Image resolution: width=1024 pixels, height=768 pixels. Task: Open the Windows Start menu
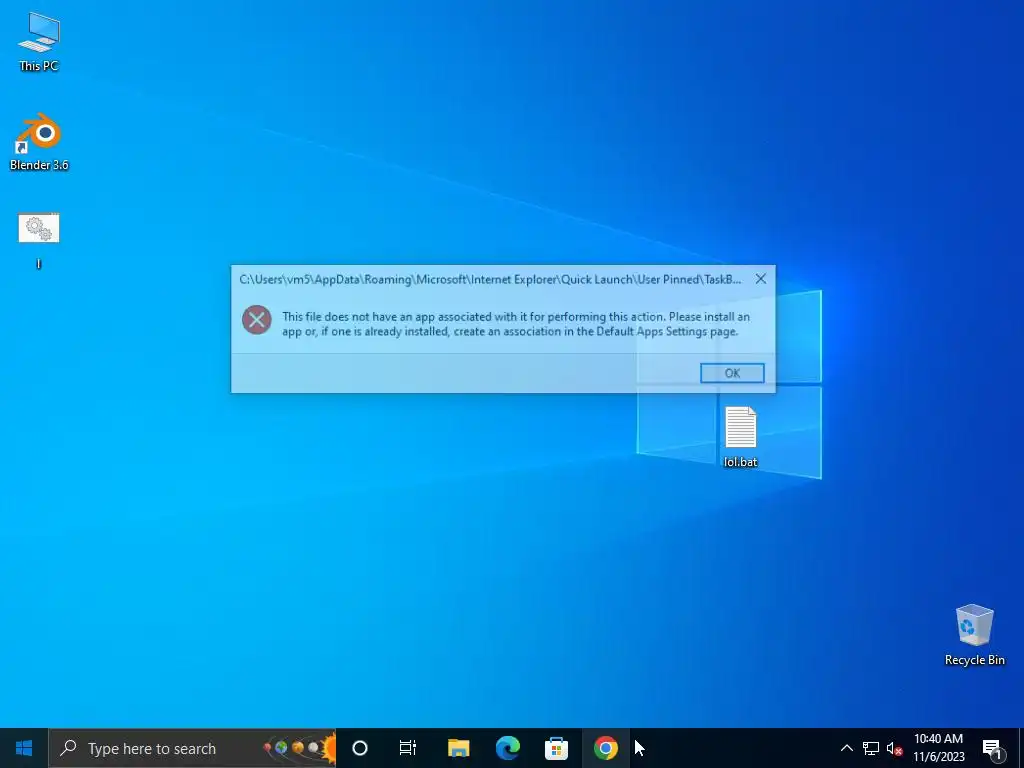pyautogui.click(x=24, y=748)
